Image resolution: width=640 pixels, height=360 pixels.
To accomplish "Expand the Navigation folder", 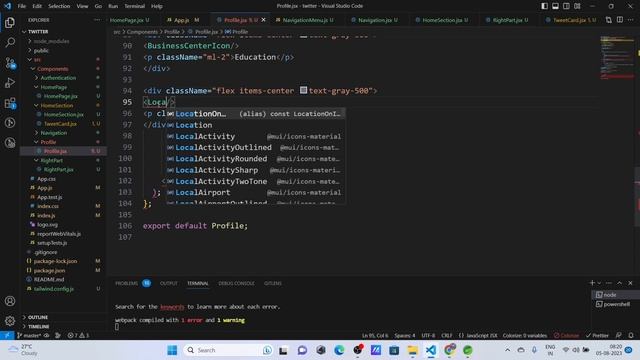I will (x=53, y=133).
